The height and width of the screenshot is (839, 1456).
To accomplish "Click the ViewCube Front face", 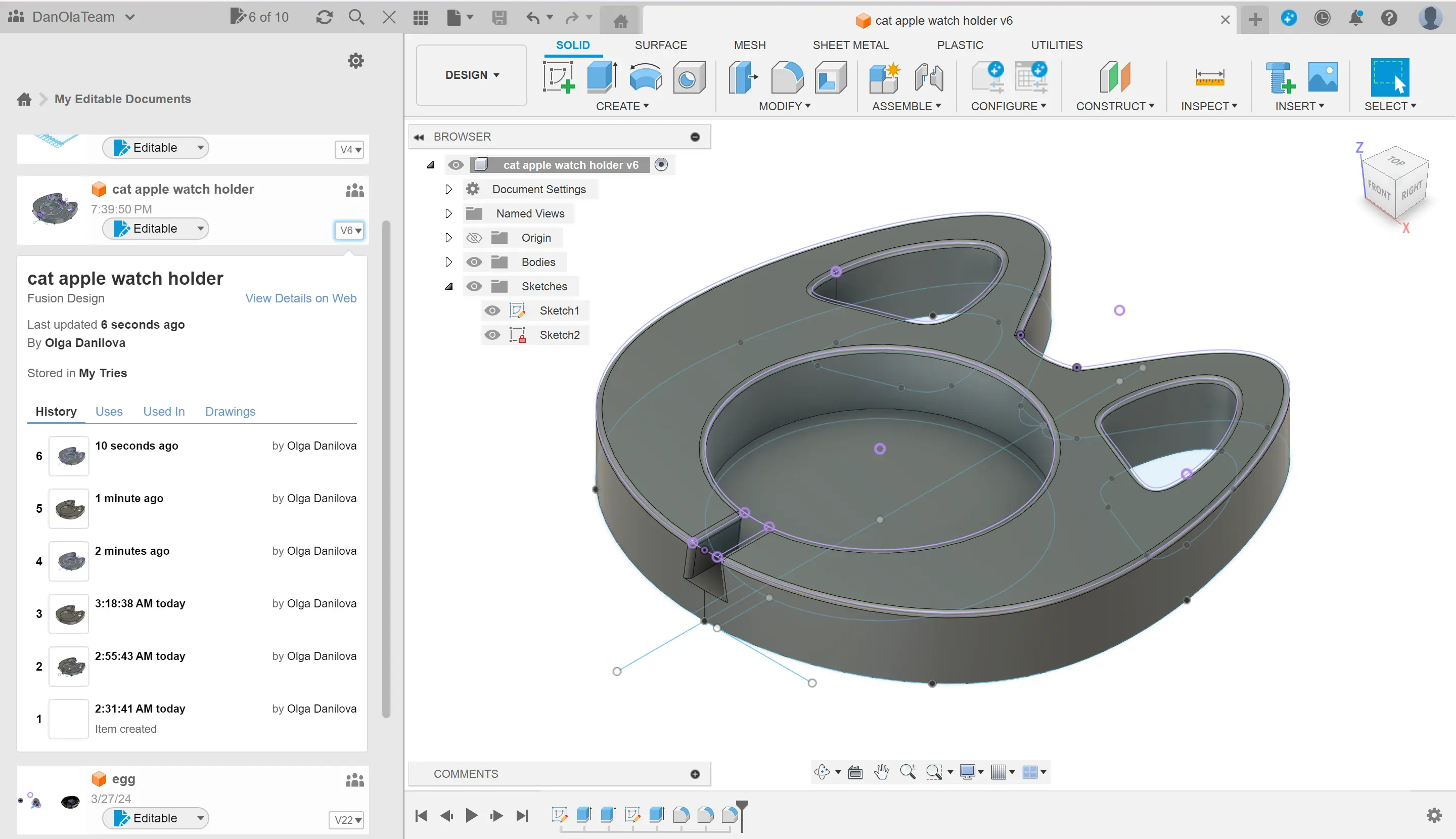I will (x=1379, y=190).
